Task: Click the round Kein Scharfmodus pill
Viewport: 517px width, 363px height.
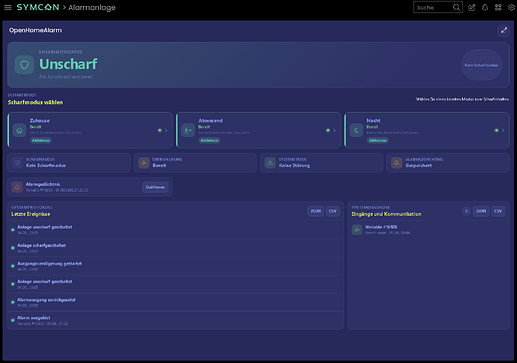Action: tap(481, 65)
